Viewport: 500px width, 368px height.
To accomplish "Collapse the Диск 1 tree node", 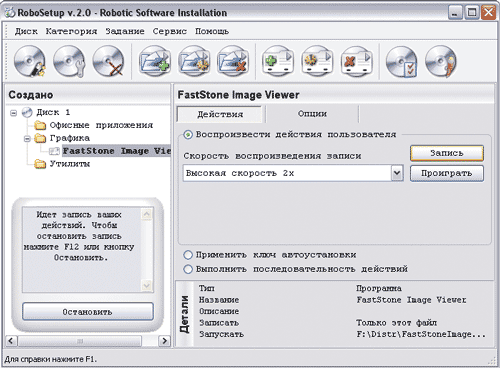I will pyautogui.click(x=13, y=113).
